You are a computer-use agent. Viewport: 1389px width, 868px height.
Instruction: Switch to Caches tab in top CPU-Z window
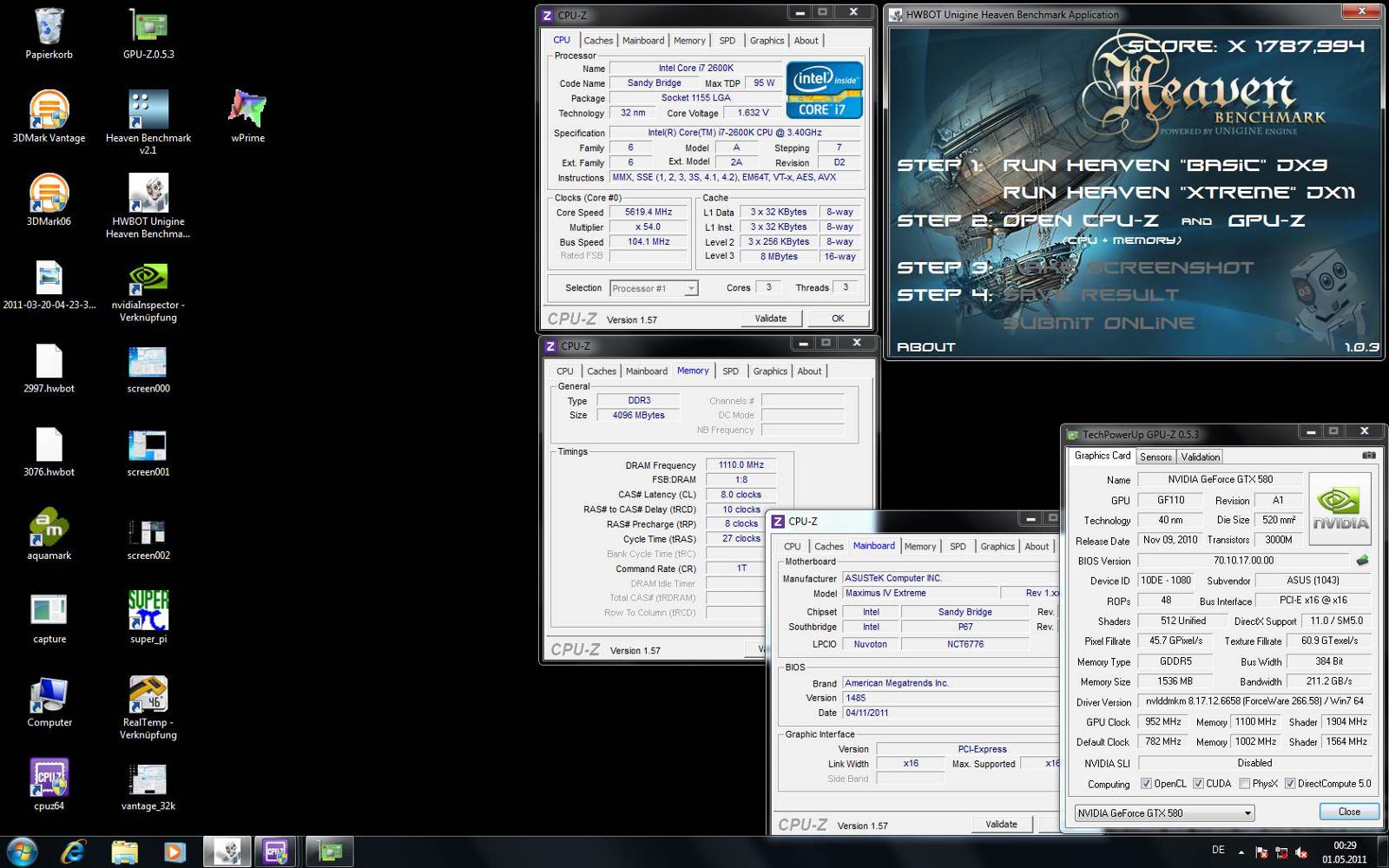(598, 41)
